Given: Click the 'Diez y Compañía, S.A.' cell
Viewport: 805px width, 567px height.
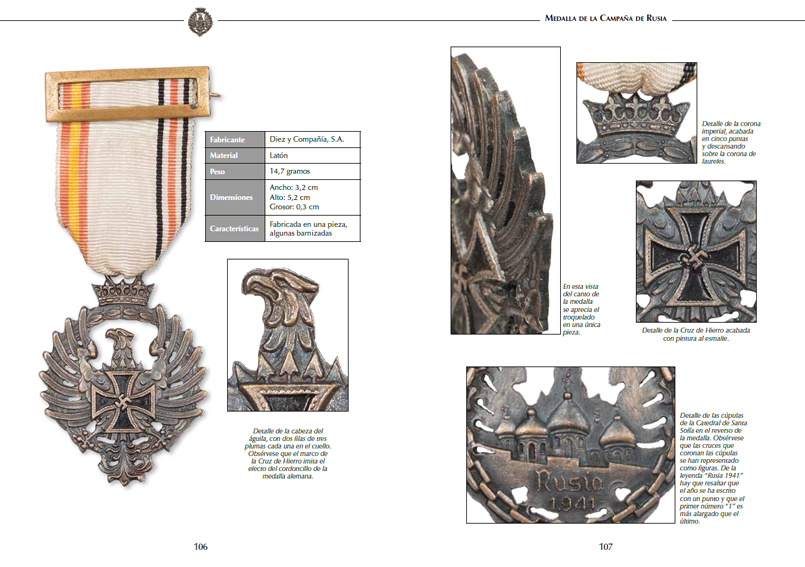Looking at the screenshot, I should pos(313,139).
